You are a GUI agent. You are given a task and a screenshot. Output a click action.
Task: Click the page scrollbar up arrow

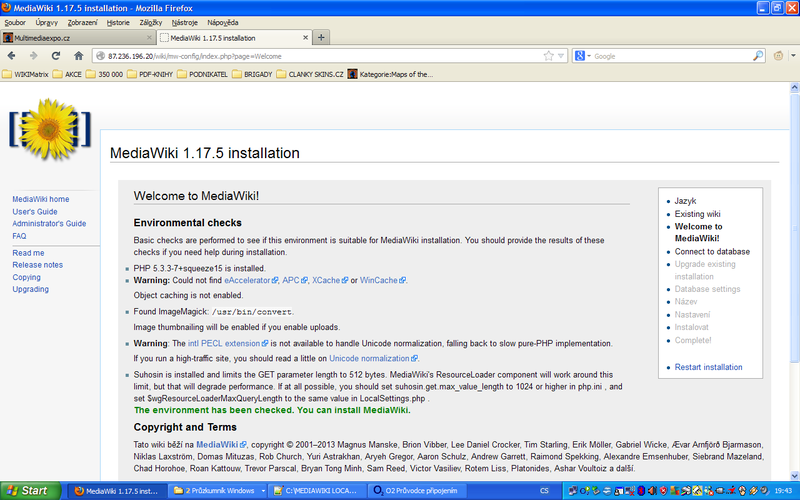tap(794, 87)
